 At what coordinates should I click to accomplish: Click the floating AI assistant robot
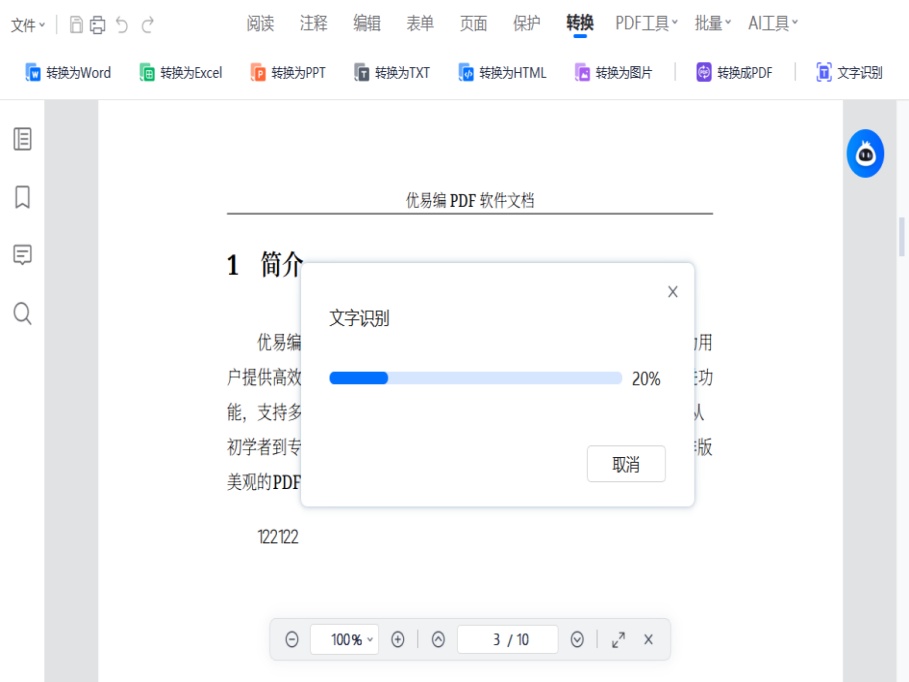coord(864,153)
